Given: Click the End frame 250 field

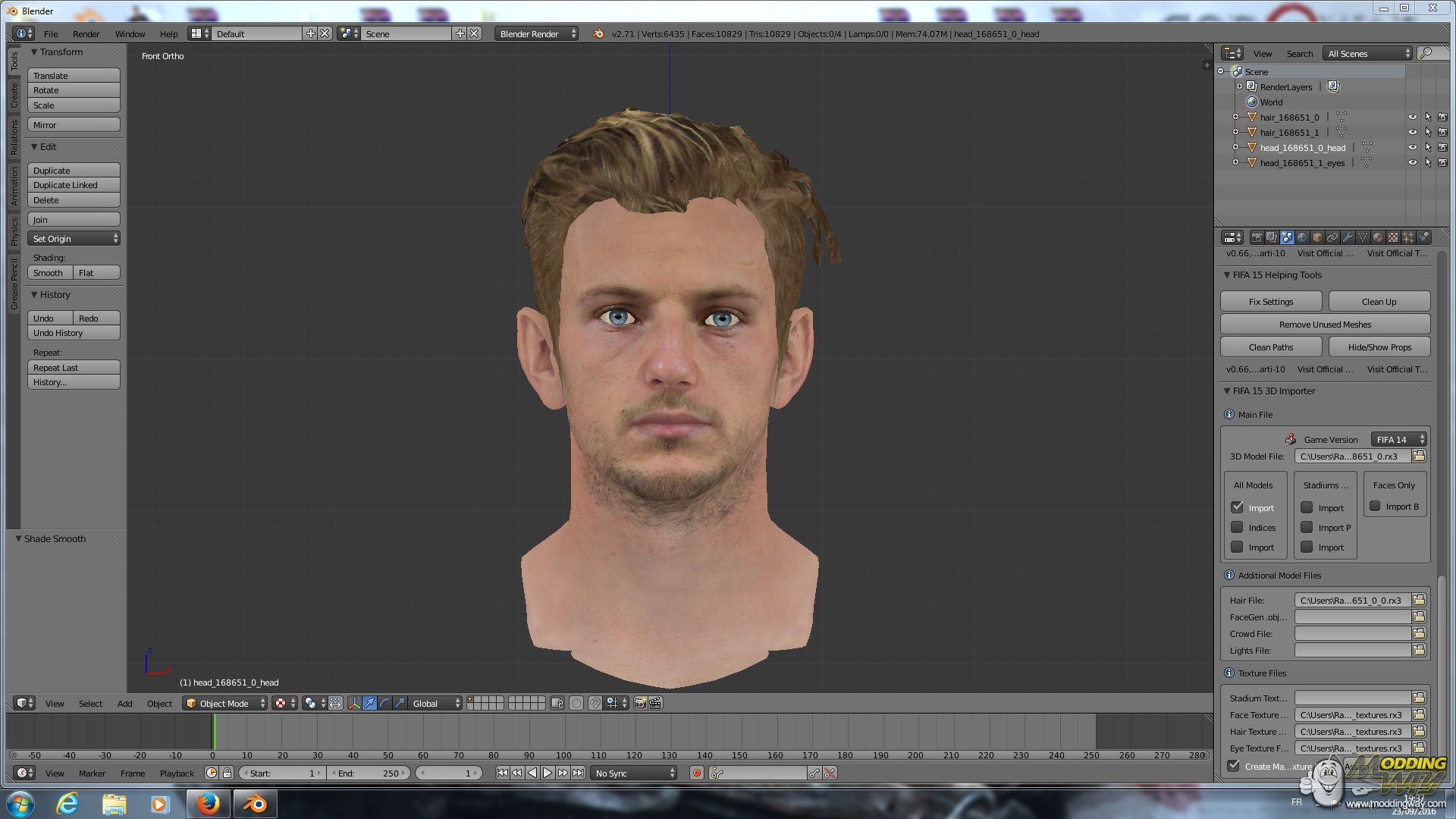Looking at the screenshot, I should (x=369, y=773).
